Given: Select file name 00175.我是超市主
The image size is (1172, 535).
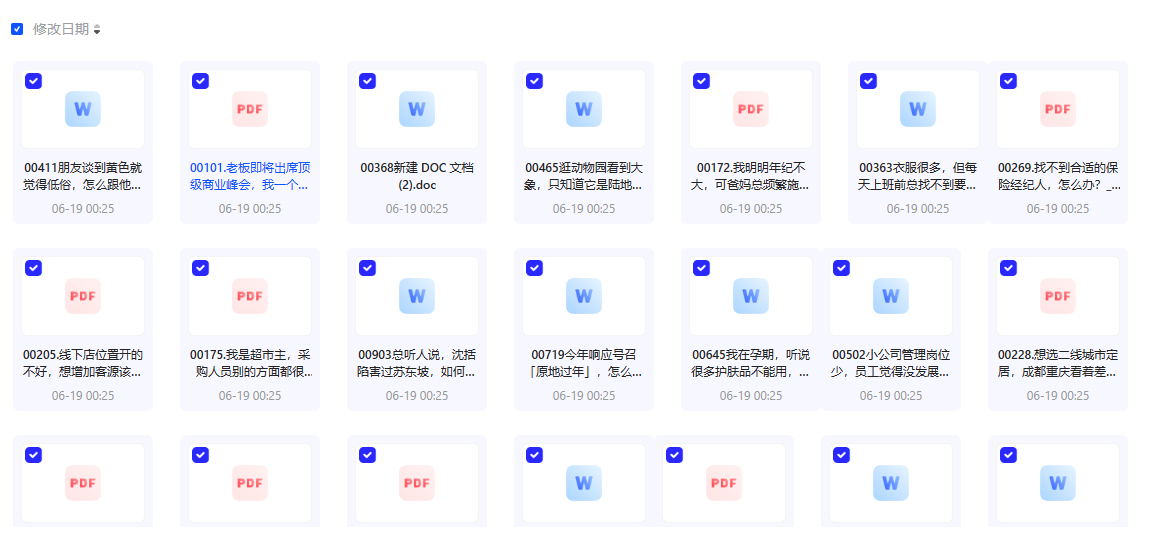Looking at the screenshot, I should (251, 362).
